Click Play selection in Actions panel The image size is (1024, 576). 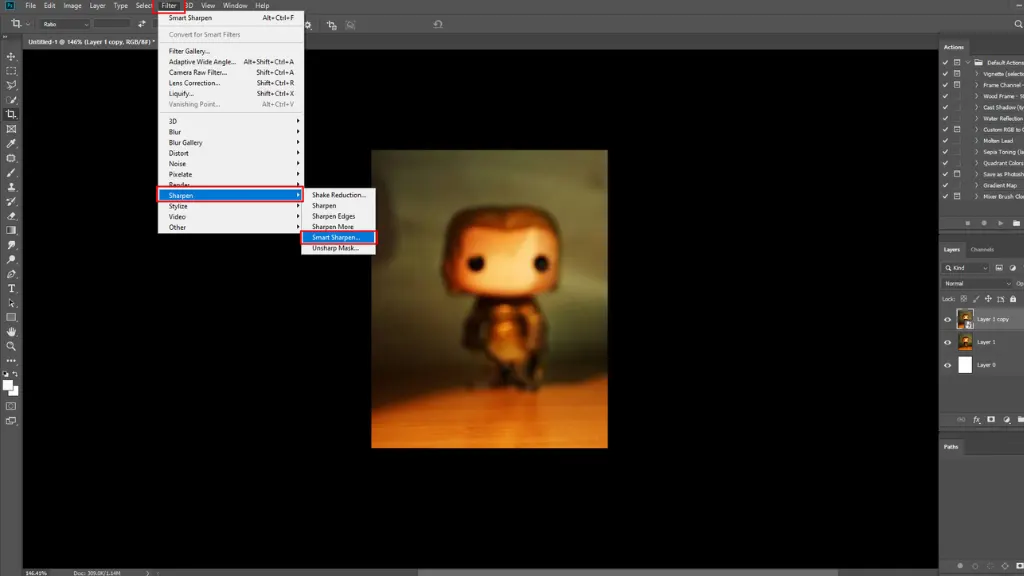[1000, 223]
